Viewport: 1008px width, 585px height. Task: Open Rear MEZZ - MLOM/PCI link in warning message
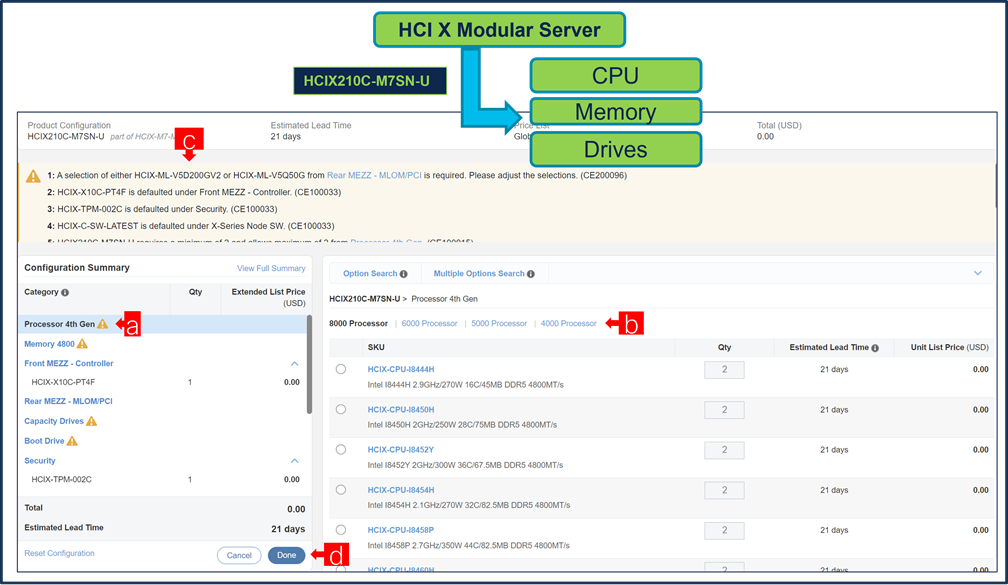(x=374, y=176)
